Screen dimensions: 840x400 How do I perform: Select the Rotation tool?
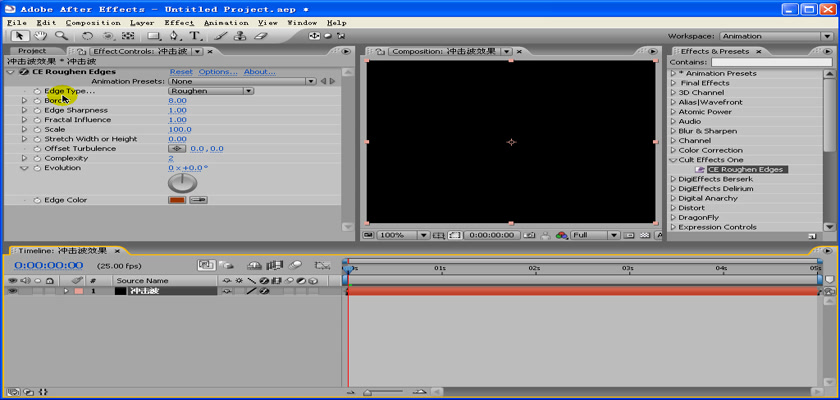(x=87, y=36)
